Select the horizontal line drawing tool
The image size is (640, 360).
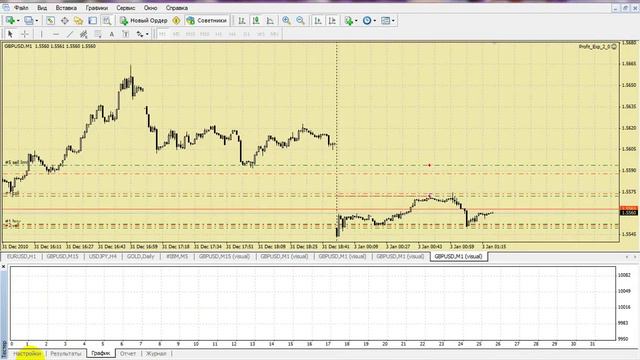click(x=56, y=34)
